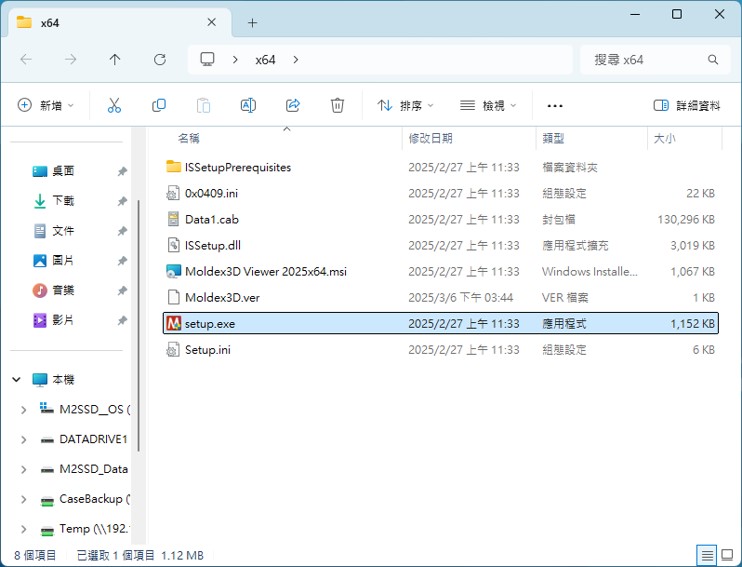Close the x64 tab
This screenshot has height=567, width=742.
coord(212,22)
